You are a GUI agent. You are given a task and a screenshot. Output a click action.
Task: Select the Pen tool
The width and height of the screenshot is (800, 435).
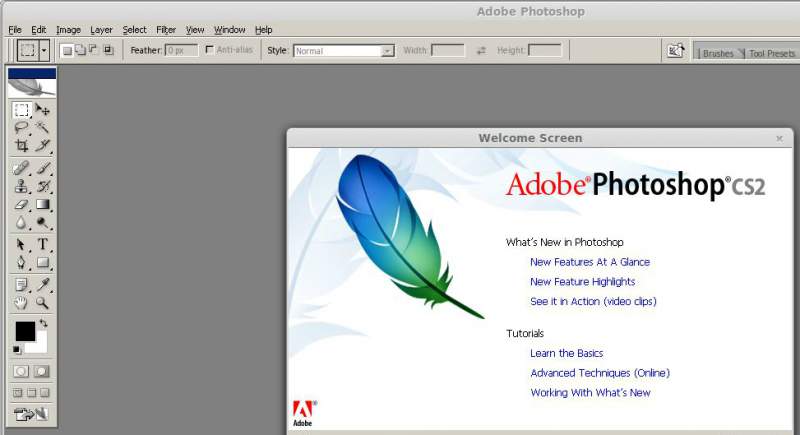click(21, 263)
